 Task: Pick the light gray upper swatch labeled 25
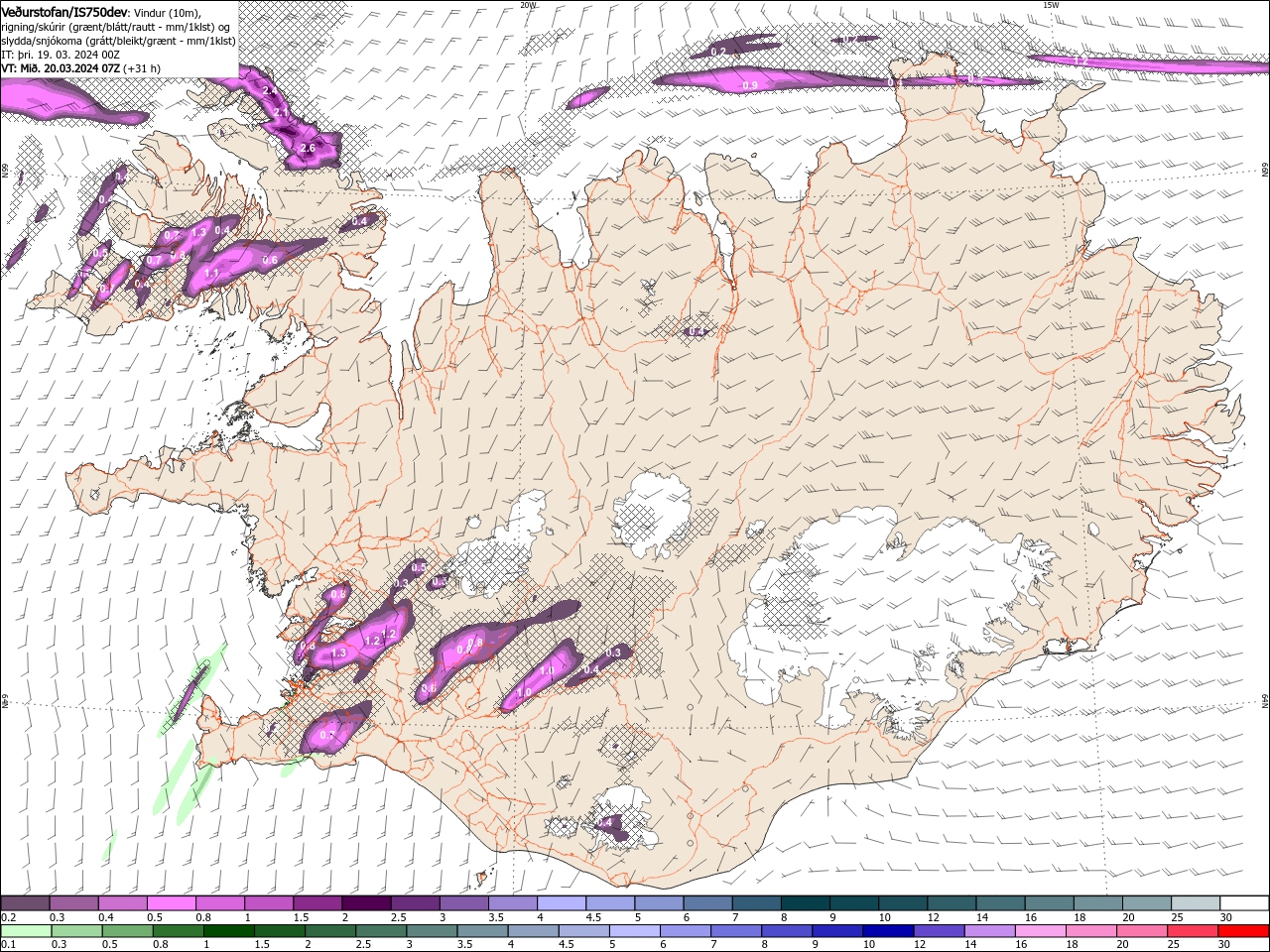coord(1196,903)
